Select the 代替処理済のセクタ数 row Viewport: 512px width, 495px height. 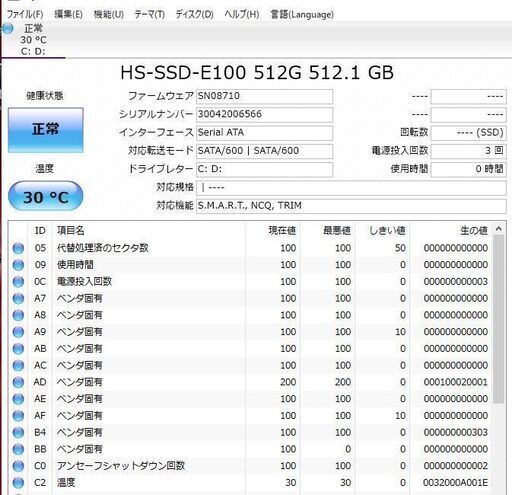click(250, 248)
